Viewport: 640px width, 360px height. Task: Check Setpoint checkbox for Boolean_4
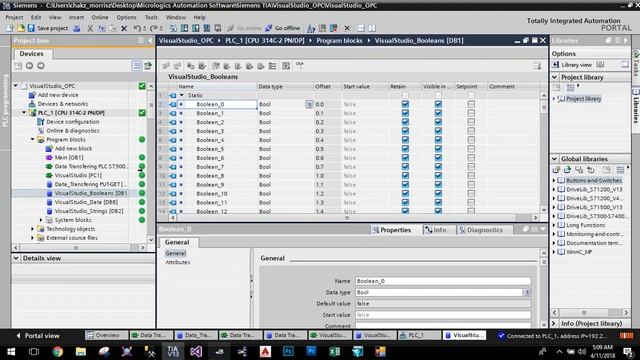471,140
